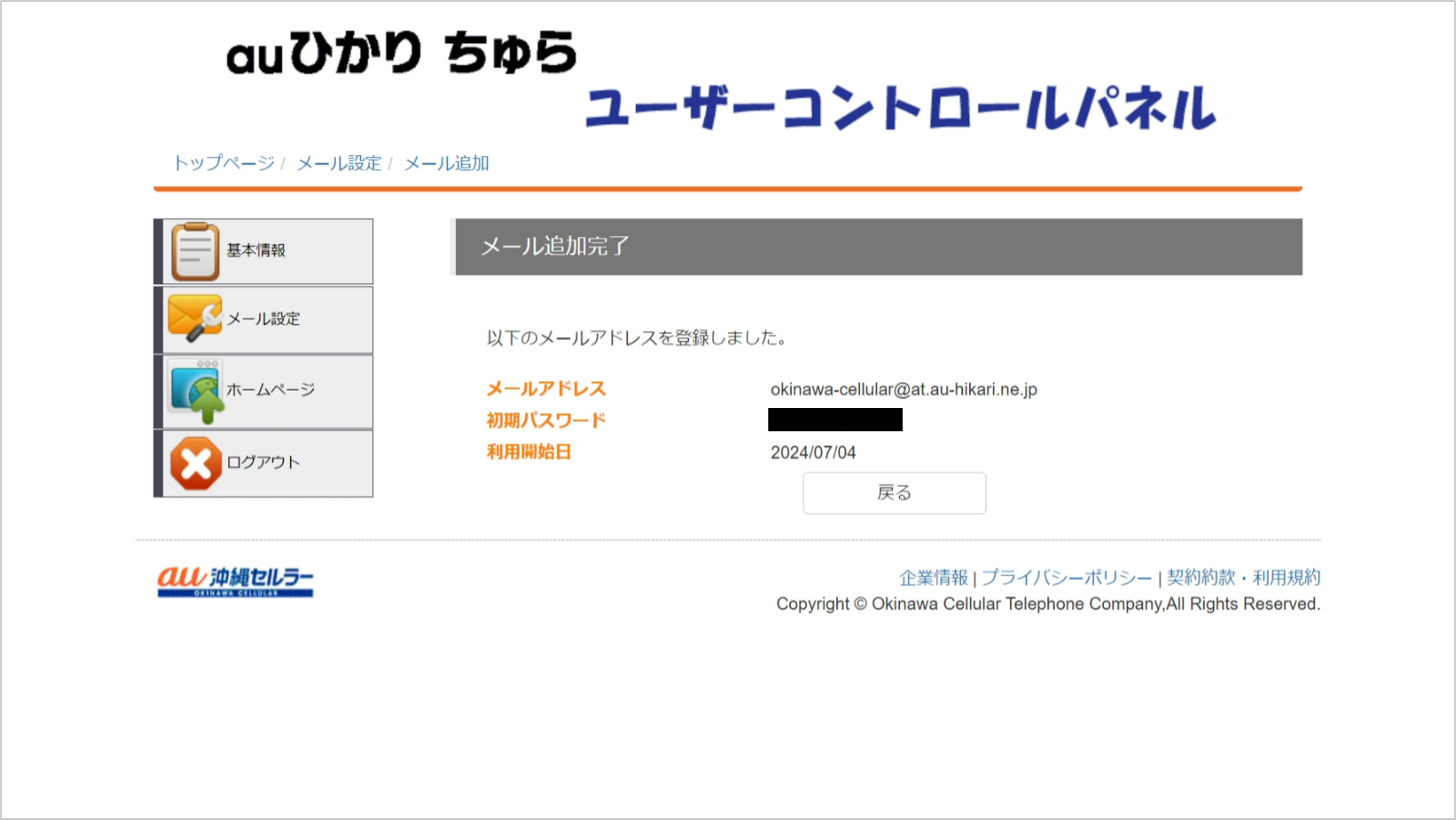Open the ホームページ sidebar menu item
Screen dimensions: 1456x820
(263, 392)
